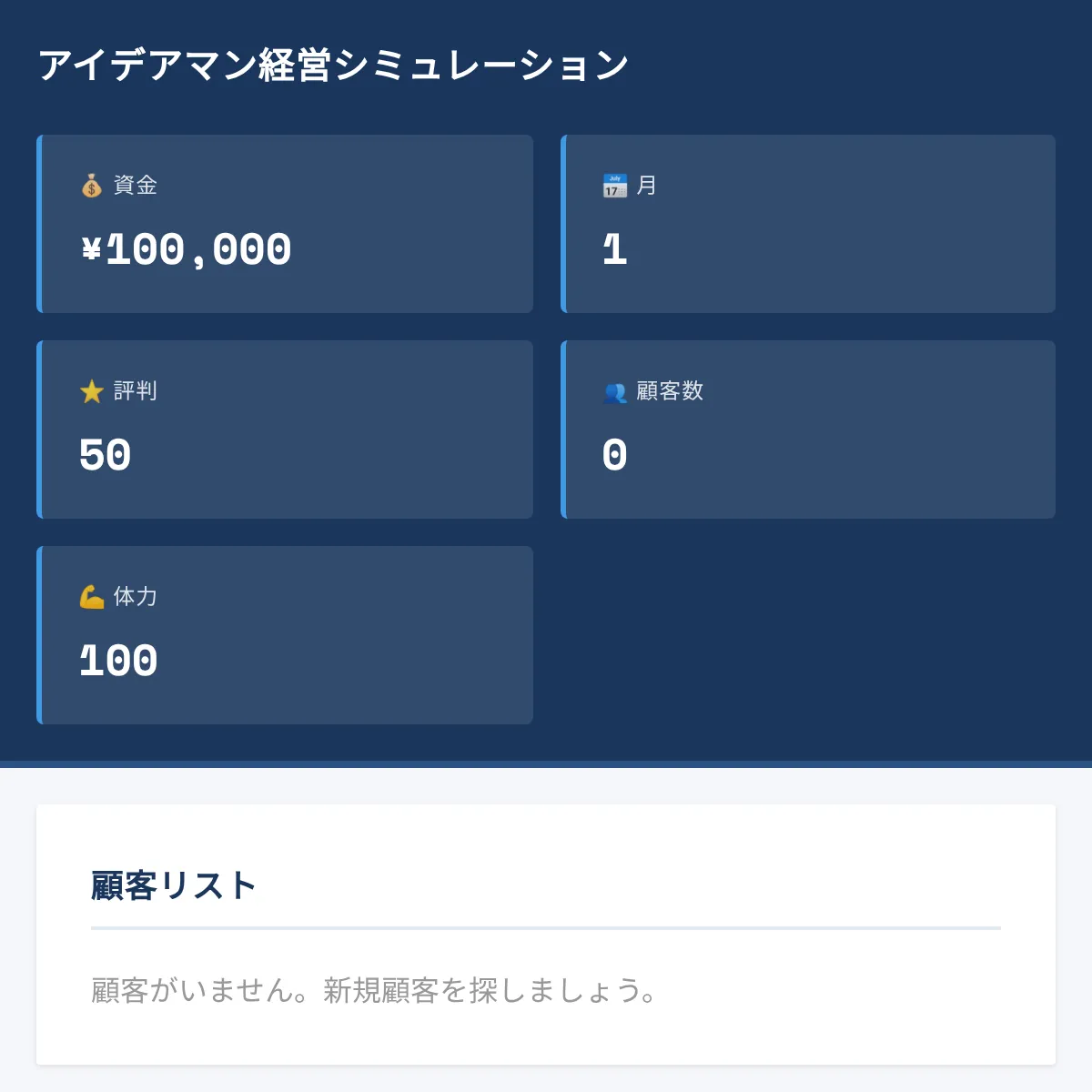
Task: Click the money bag icon beside 資金
Action: (x=91, y=187)
